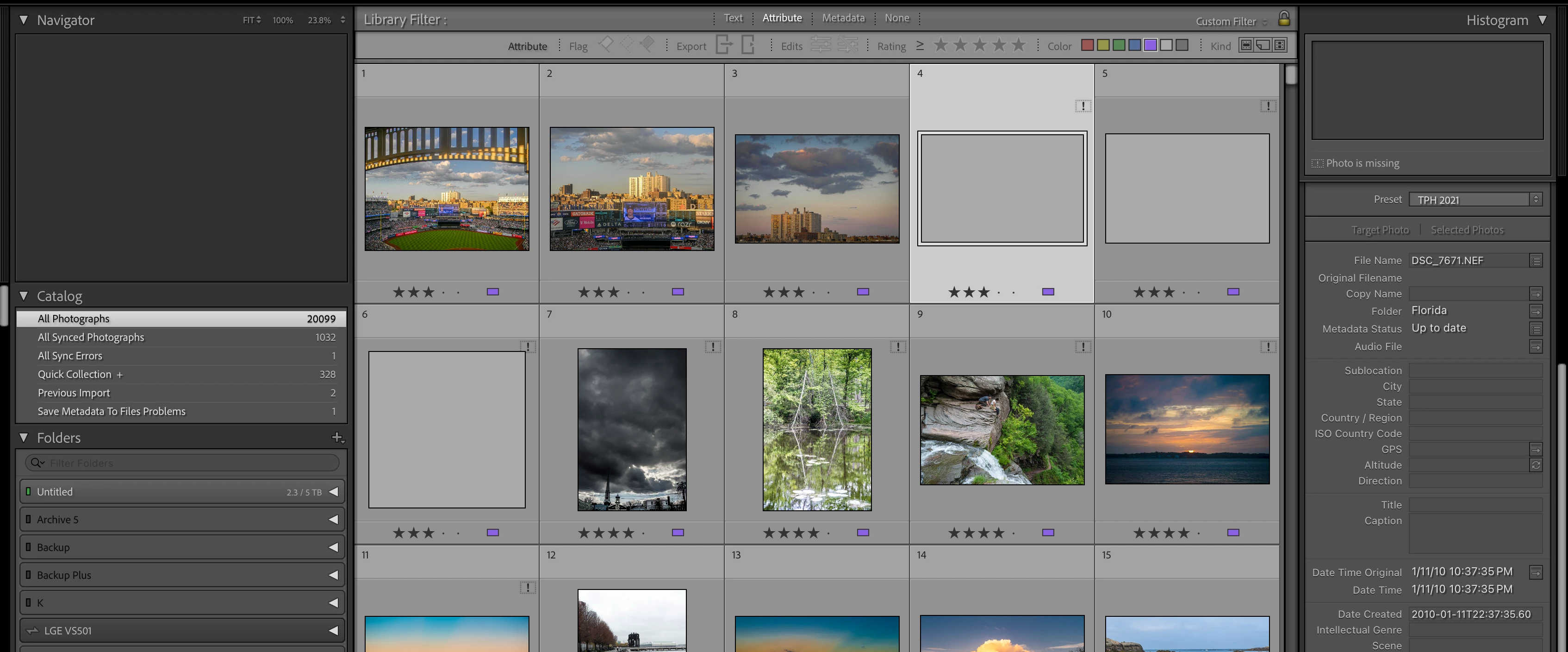Filter by virtual copies kind icon
Viewport: 1568px width, 652px height.
click(1263, 46)
